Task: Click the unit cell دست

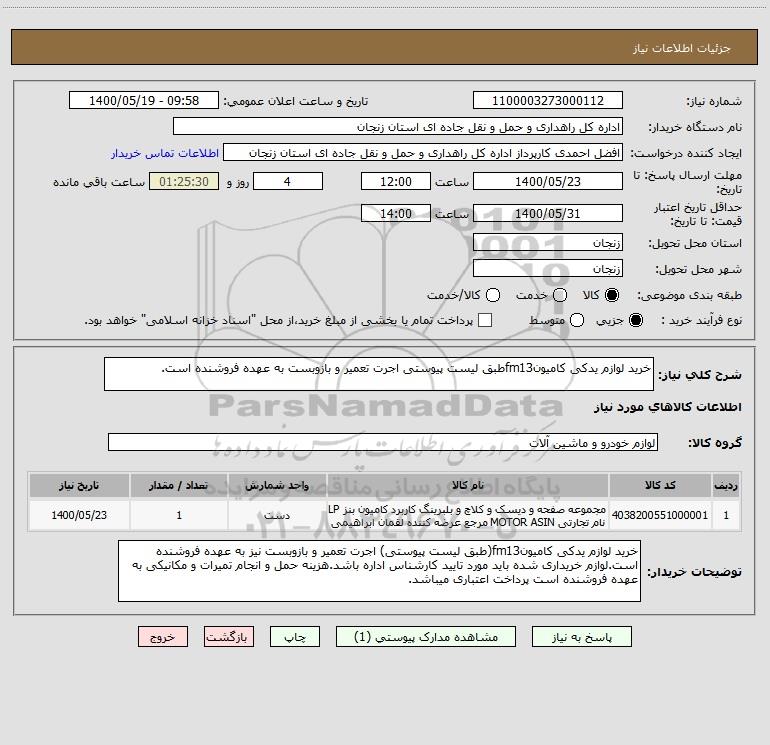Action: (277, 515)
